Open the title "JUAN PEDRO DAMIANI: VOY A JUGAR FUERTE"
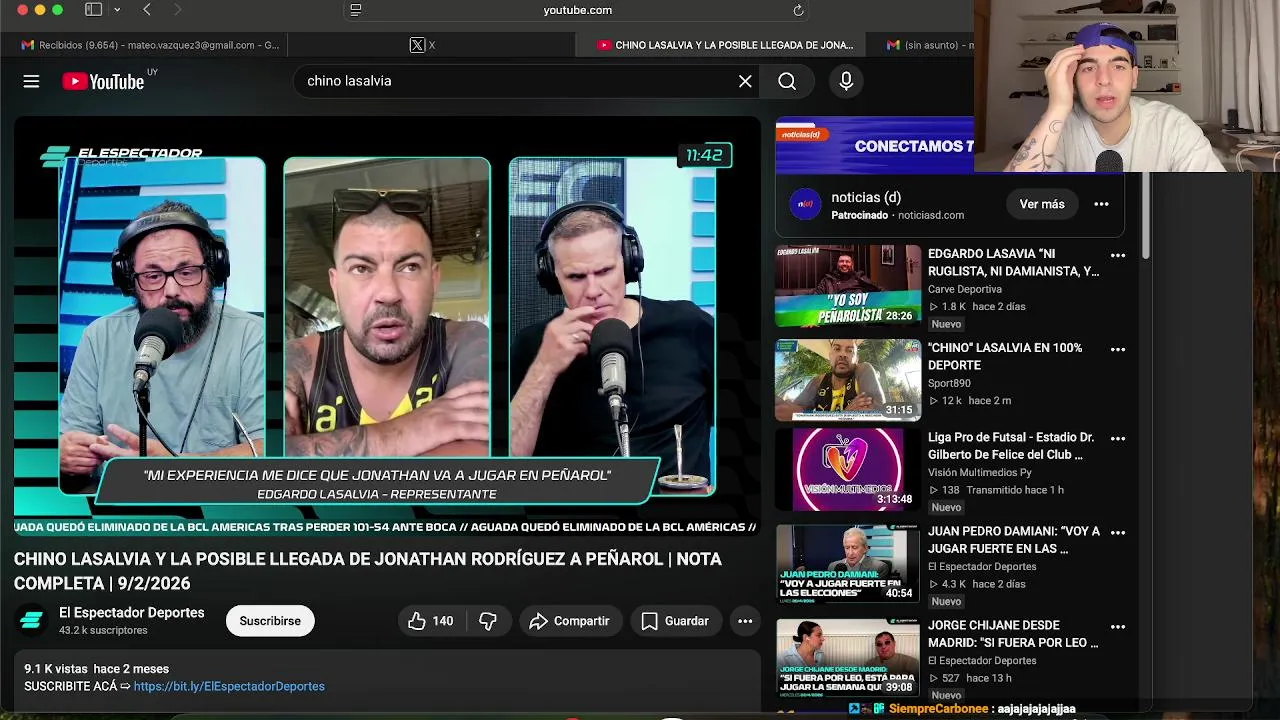This screenshot has height=720, width=1280. (x=1013, y=540)
